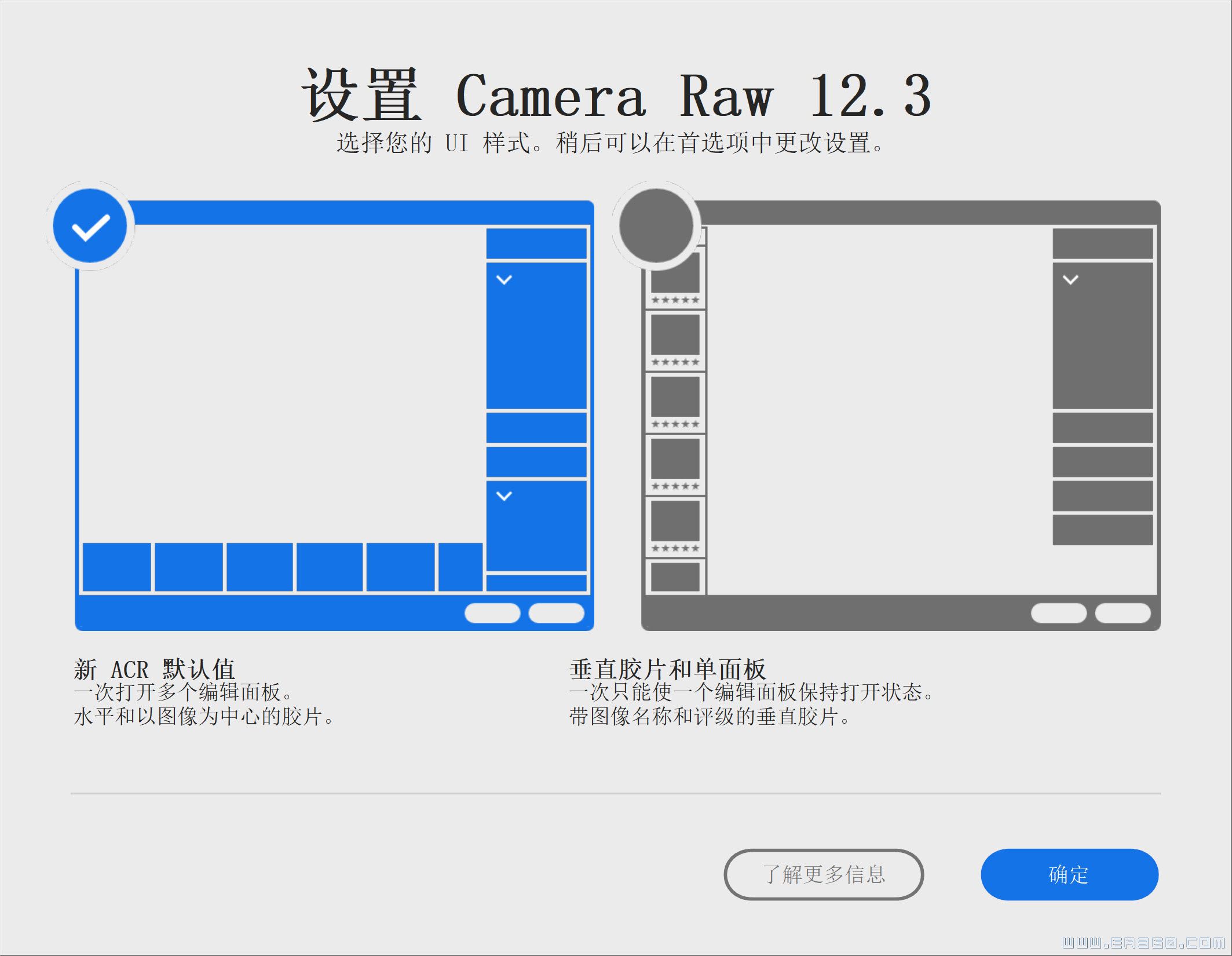This screenshot has width=1232, height=956.
Task: Click text 一次只能使一个编辑面板保持打开状态。
Action: point(752,692)
